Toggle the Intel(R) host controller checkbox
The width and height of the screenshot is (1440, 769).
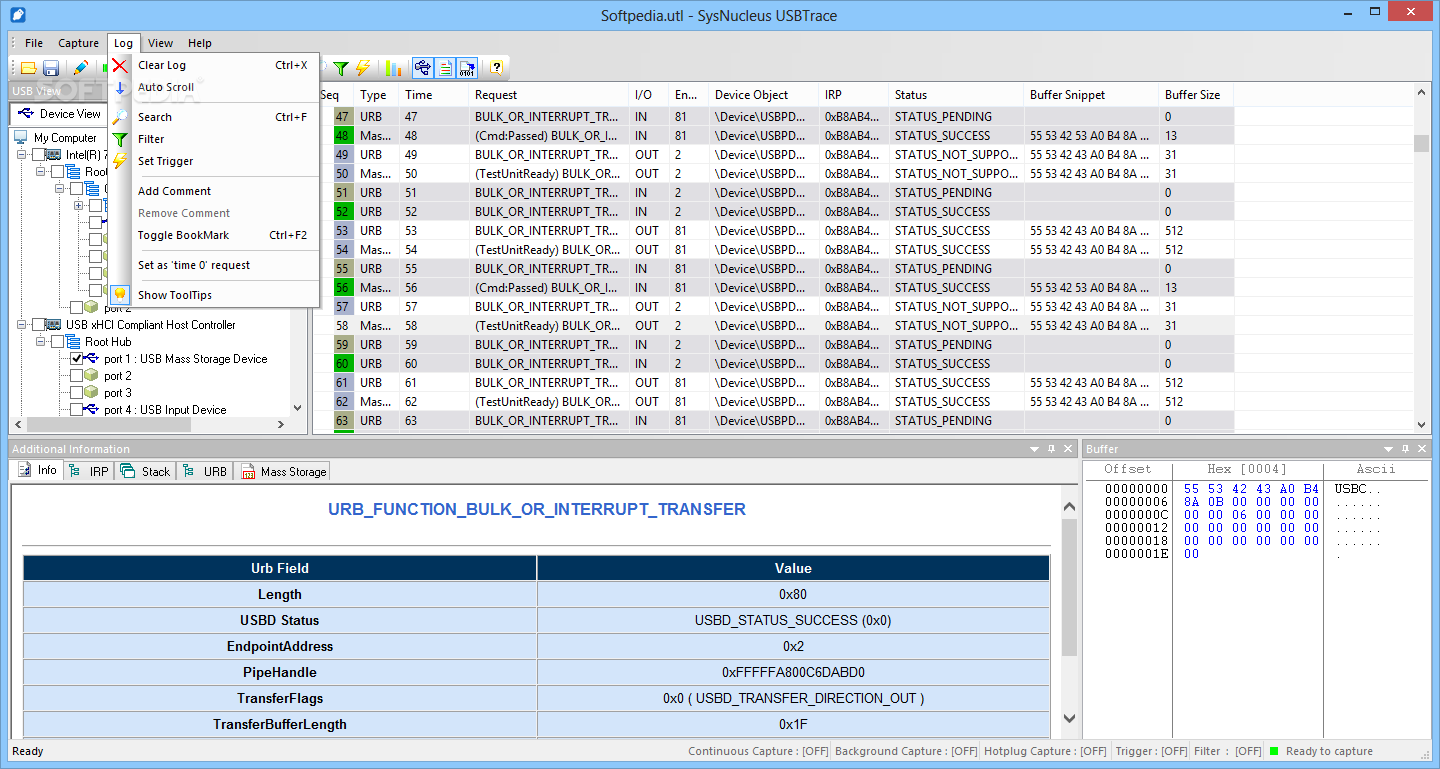point(38,155)
